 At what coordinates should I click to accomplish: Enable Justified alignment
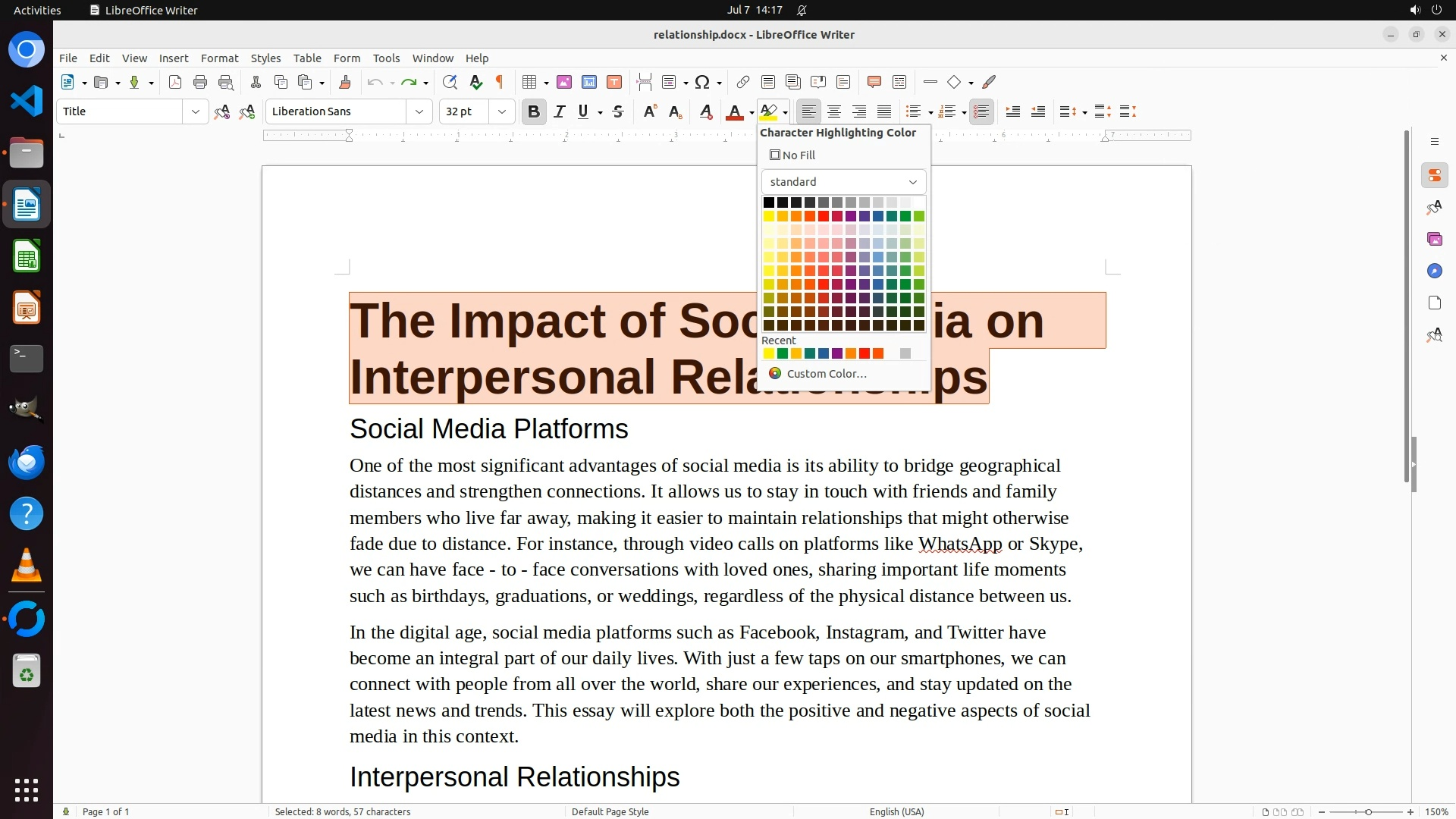[884, 111]
